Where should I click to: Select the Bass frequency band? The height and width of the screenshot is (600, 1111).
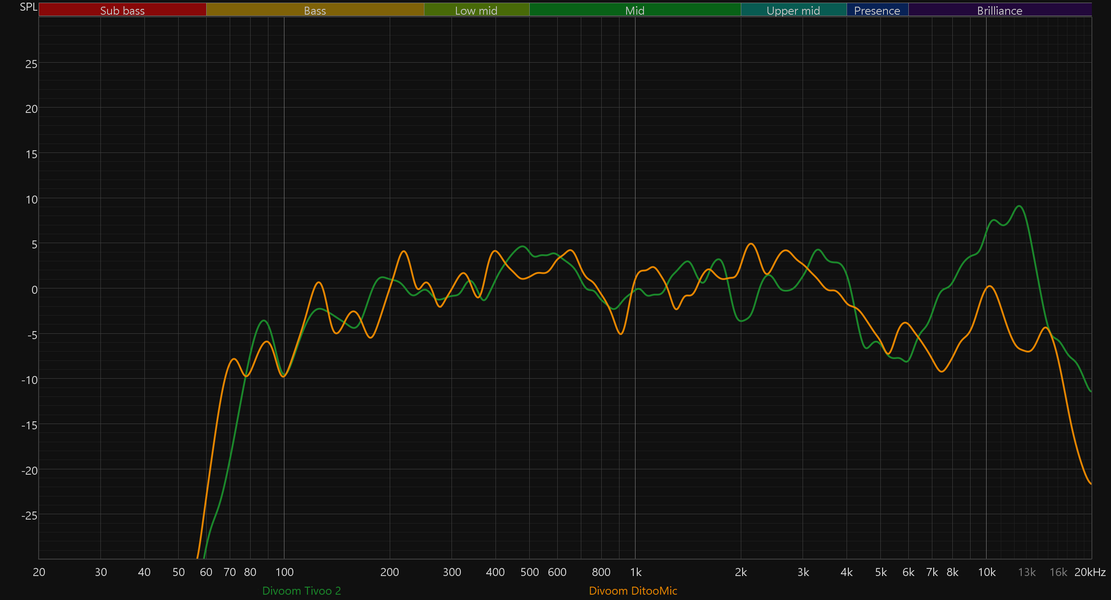tap(315, 10)
